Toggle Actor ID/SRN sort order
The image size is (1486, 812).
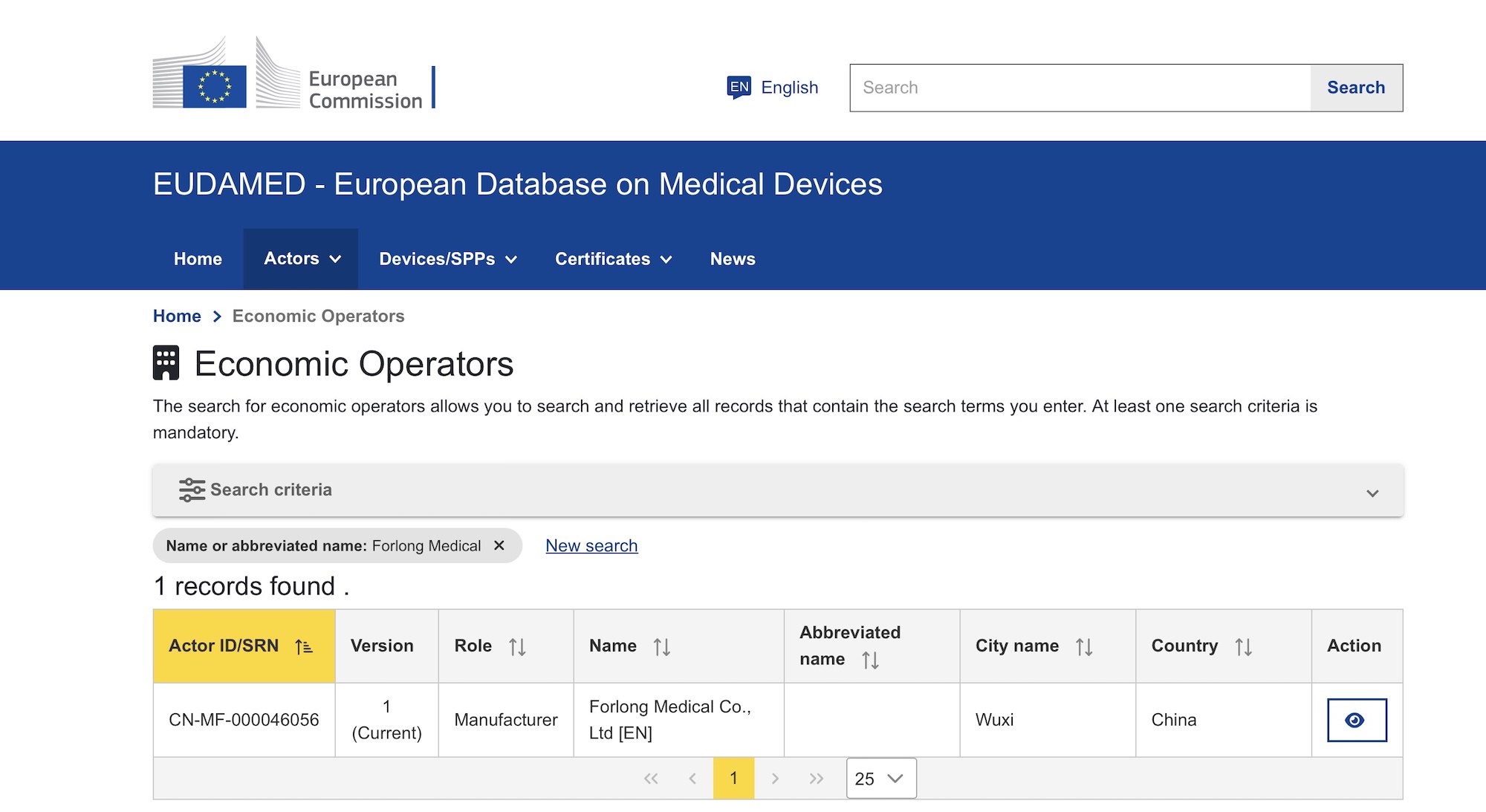[x=303, y=647]
